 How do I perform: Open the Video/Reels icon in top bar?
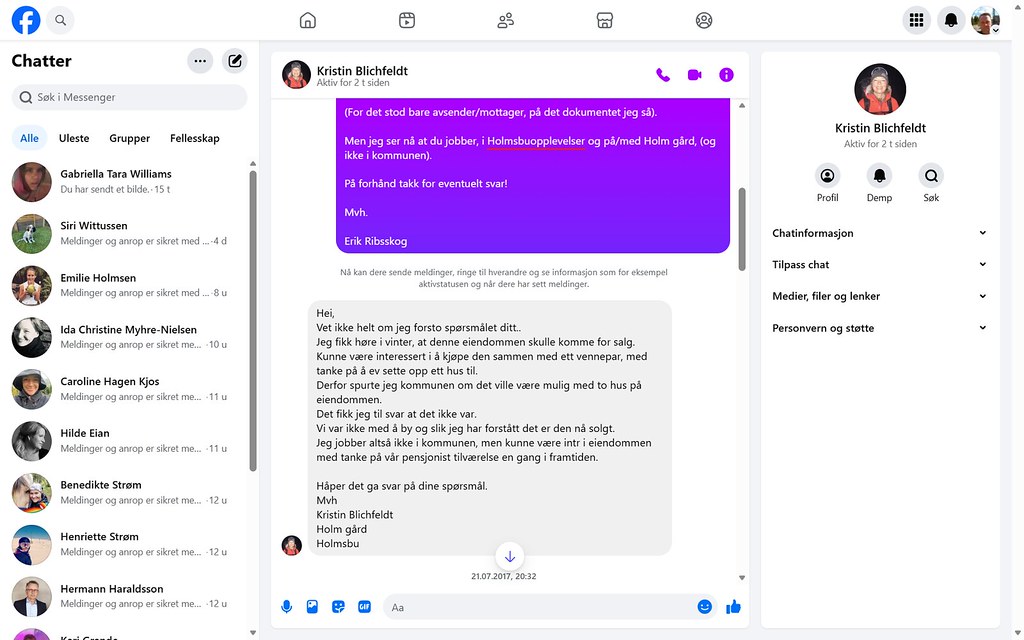point(407,20)
